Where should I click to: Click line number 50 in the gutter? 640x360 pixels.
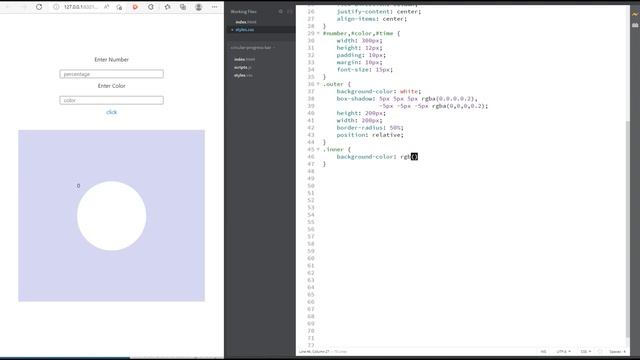click(x=311, y=186)
